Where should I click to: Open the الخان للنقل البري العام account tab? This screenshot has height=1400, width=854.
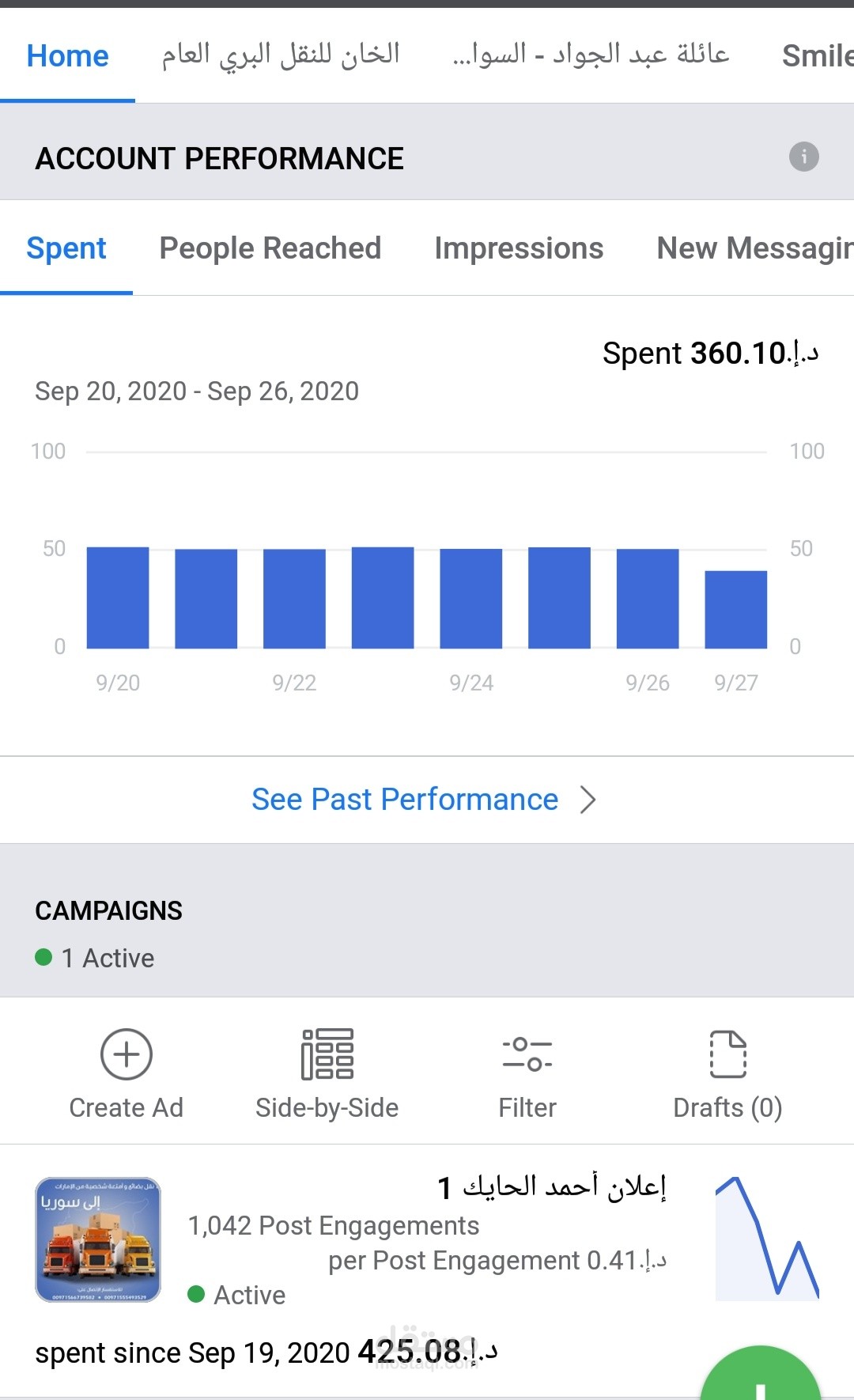(281, 55)
